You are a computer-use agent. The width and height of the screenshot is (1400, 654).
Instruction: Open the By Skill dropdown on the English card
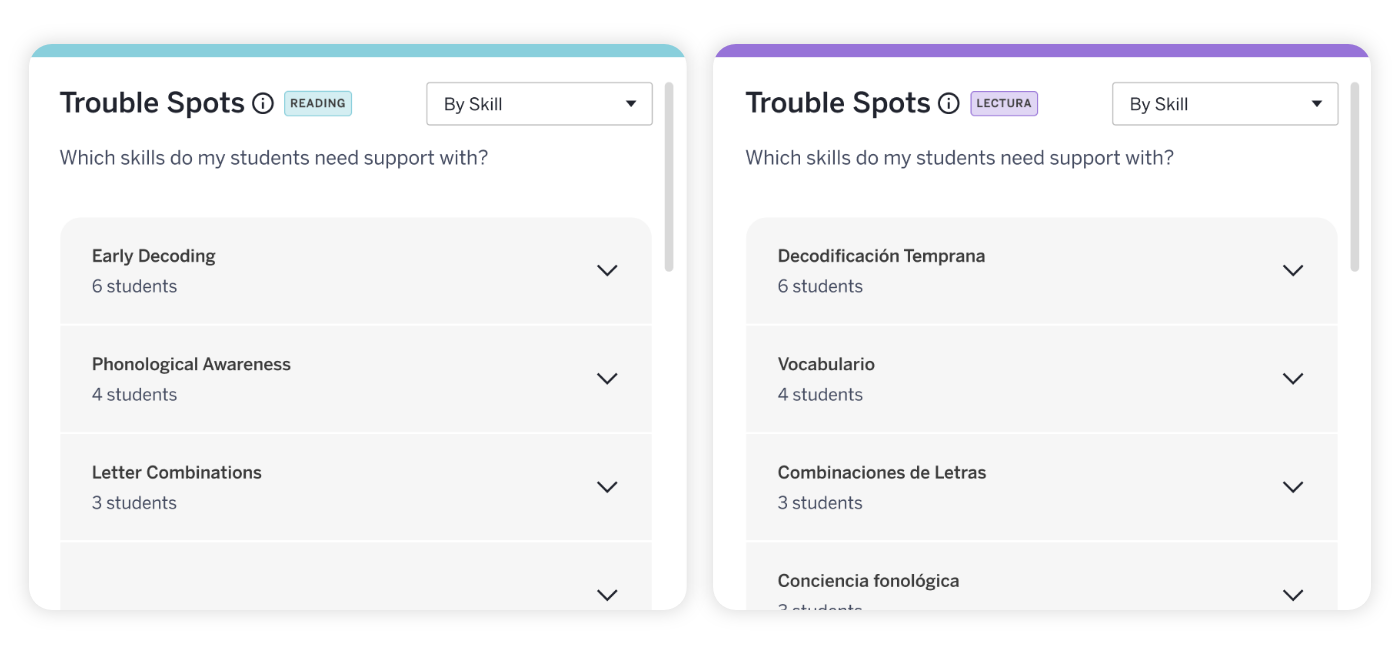click(538, 103)
